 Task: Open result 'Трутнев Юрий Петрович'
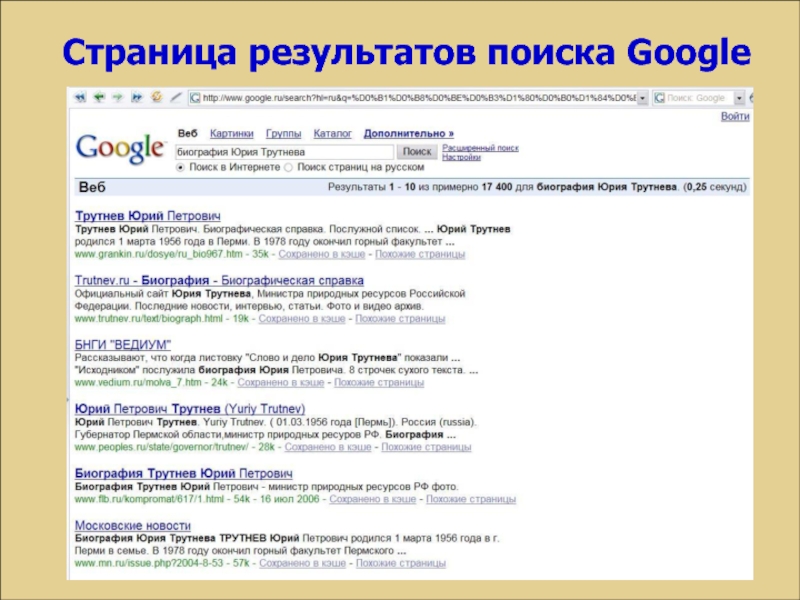coord(148,216)
